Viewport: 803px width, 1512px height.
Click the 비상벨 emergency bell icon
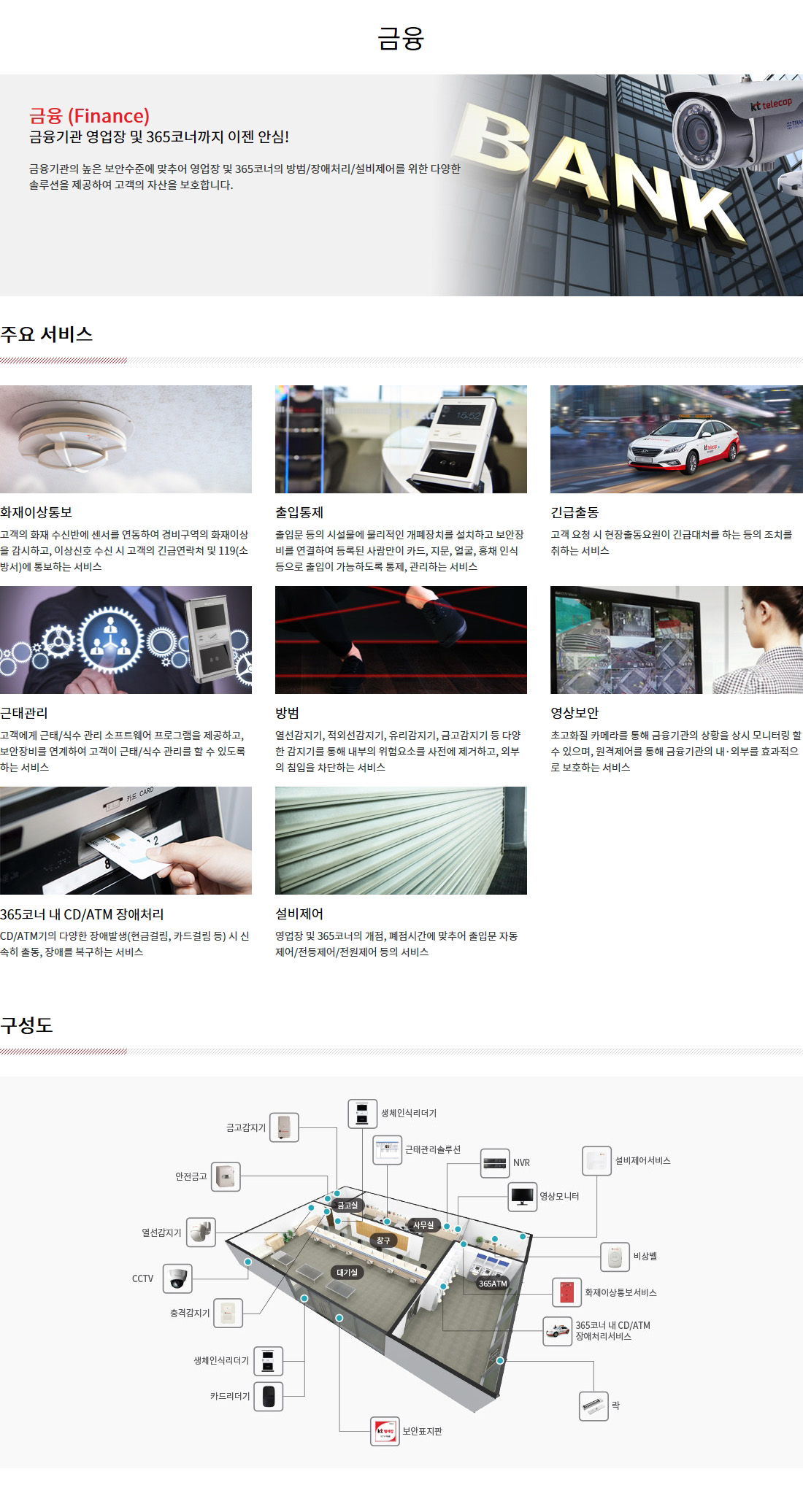[x=615, y=1256]
